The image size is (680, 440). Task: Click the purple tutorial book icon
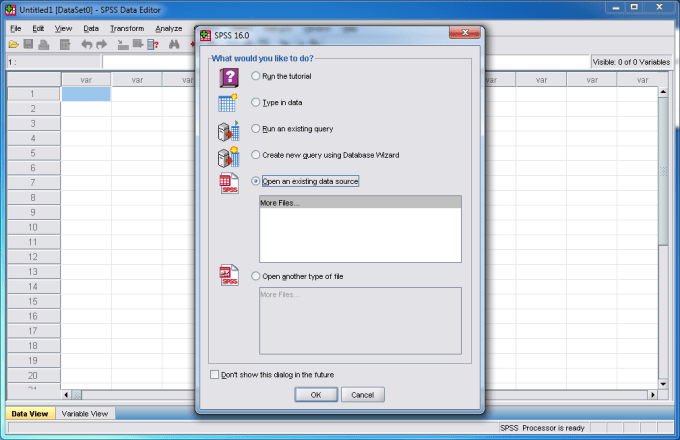click(x=229, y=77)
